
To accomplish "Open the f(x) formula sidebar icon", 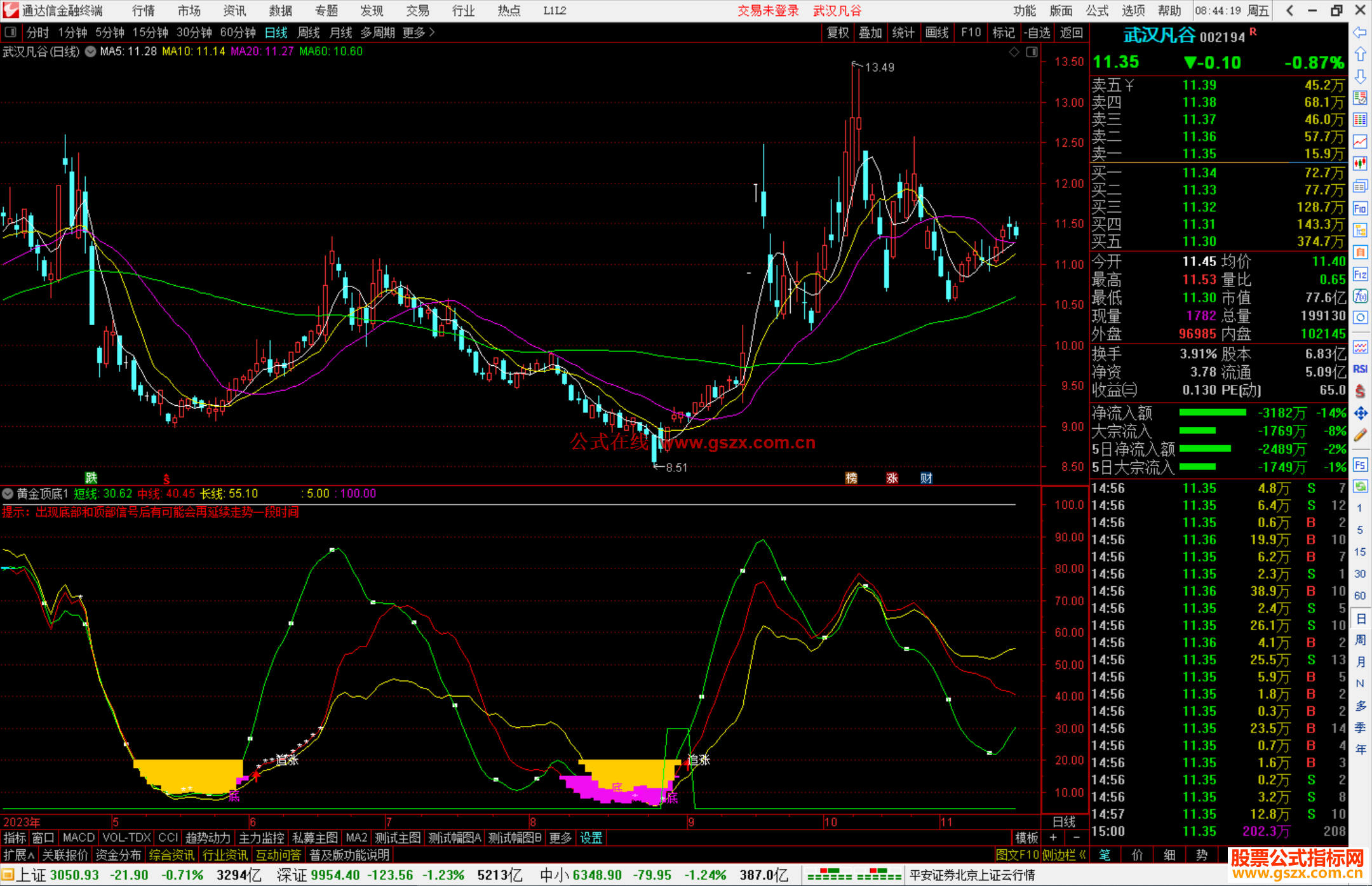I will [1360, 296].
